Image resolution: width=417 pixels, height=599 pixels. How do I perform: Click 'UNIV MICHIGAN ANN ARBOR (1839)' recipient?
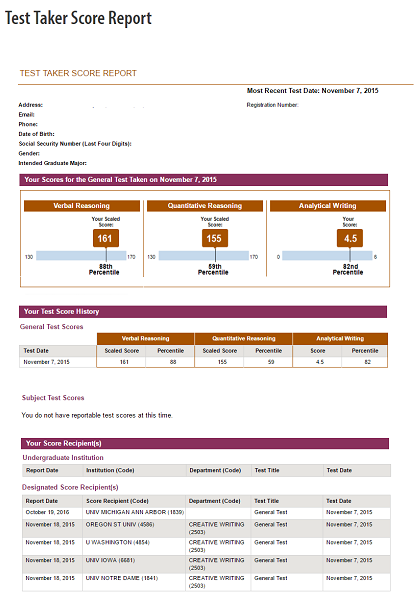point(135,512)
